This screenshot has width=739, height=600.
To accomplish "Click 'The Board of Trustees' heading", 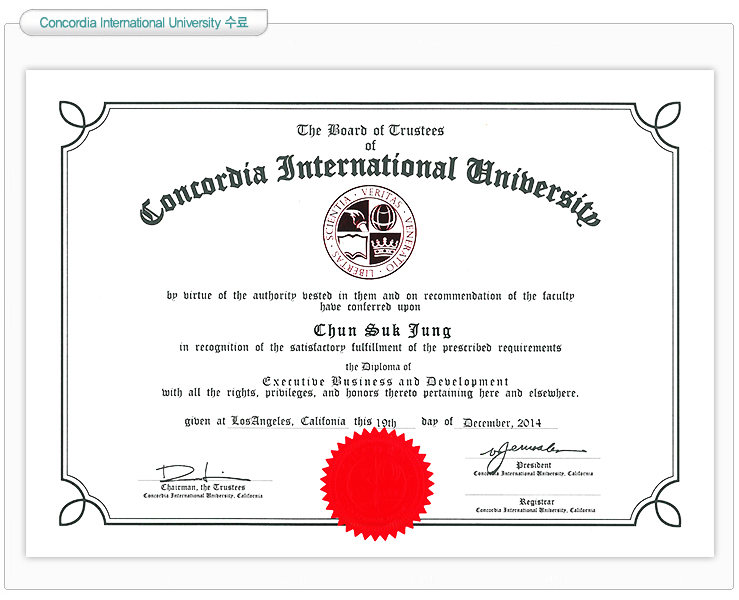I will (x=370, y=130).
